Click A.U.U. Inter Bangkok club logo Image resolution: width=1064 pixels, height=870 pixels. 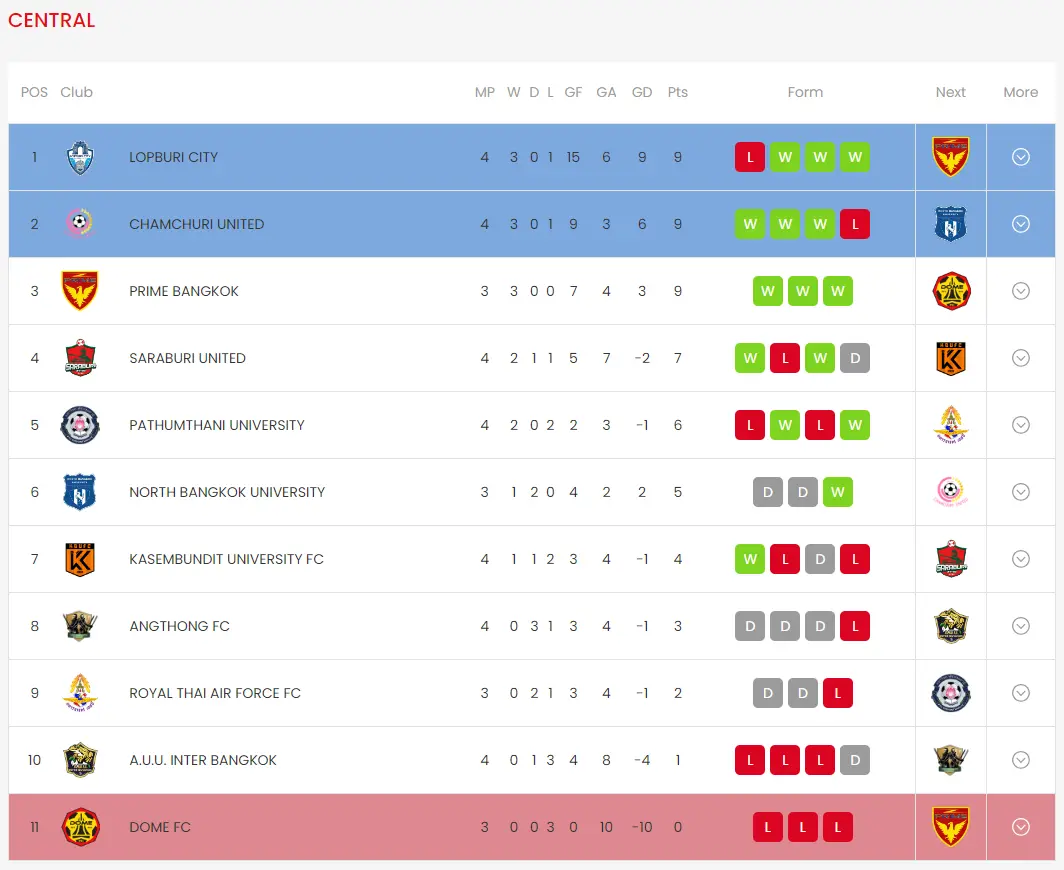click(x=80, y=760)
